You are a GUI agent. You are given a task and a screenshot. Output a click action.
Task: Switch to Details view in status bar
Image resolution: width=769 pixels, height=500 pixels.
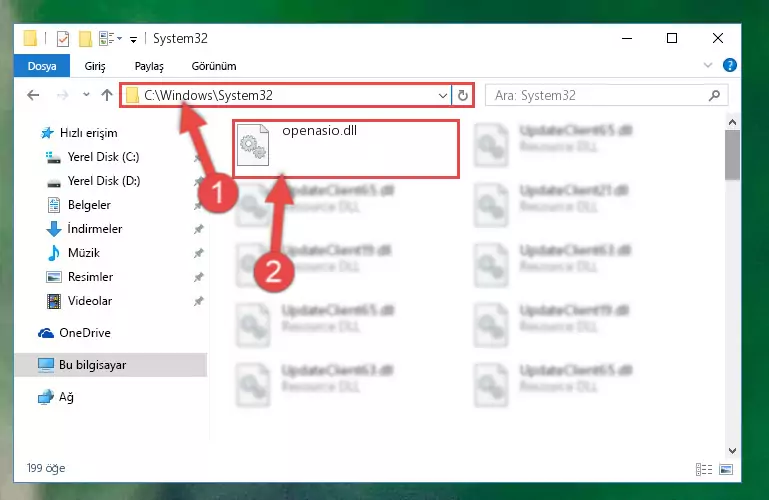tap(704, 470)
